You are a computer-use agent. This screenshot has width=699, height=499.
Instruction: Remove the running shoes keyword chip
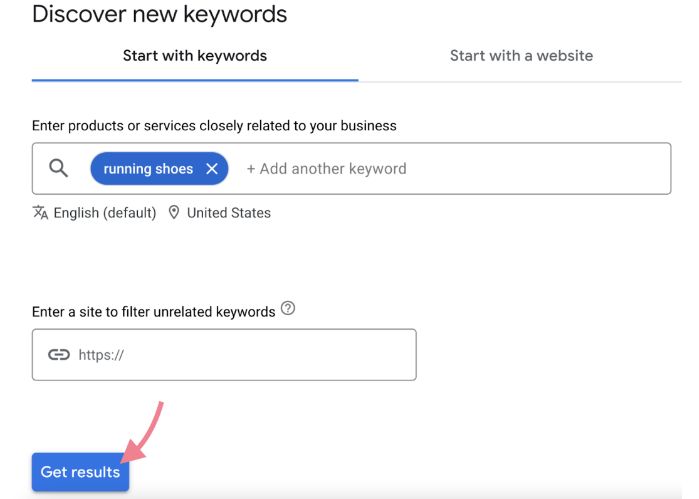[x=212, y=169]
